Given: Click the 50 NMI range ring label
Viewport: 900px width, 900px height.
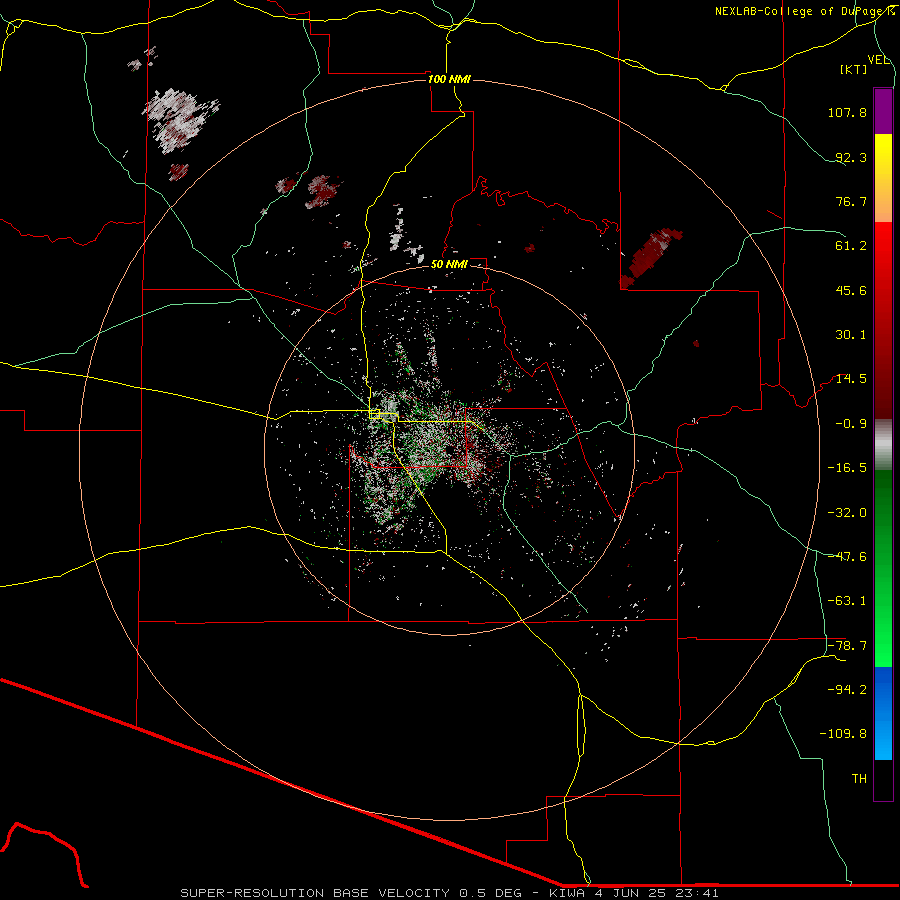Looking at the screenshot, I should point(449,265).
